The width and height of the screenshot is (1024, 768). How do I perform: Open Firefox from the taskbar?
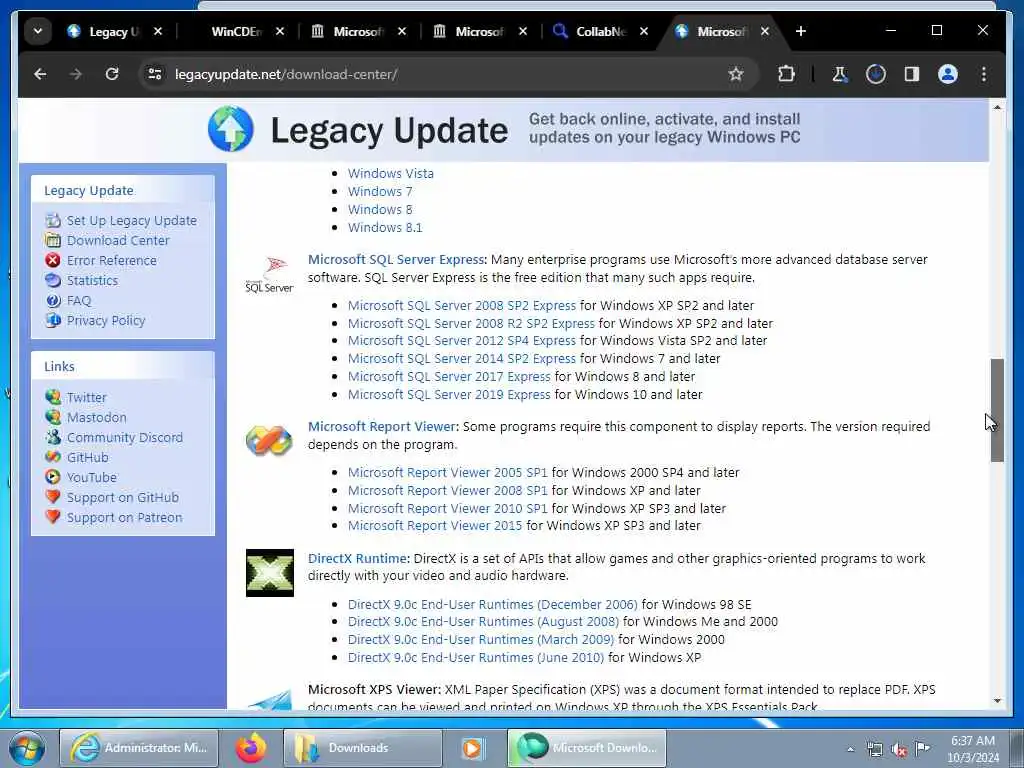tap(251, 748)
